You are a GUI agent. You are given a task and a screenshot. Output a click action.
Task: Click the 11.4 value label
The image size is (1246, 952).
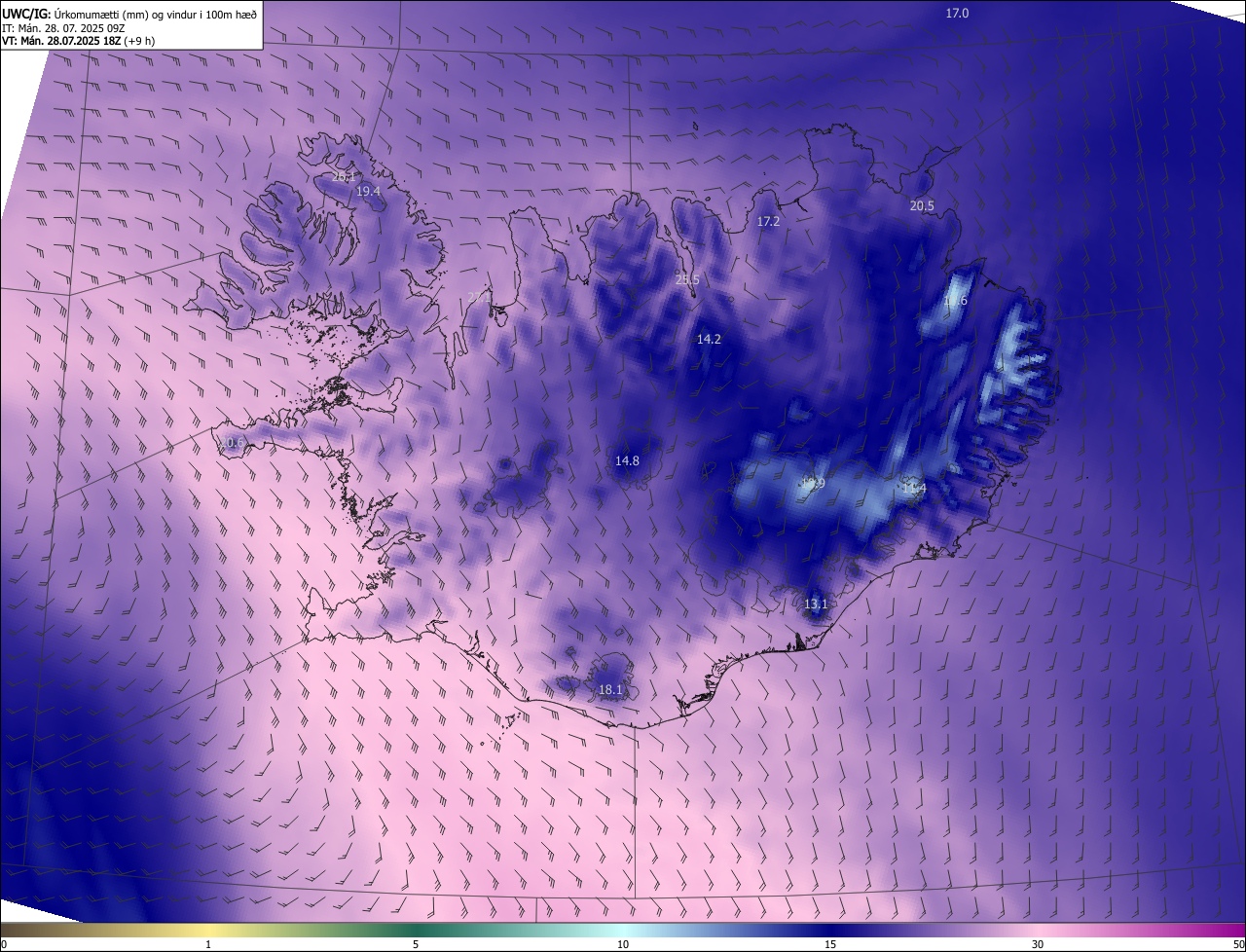point(913,489)
